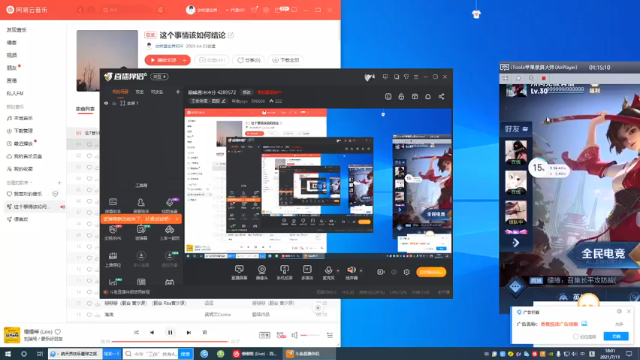Pause the song in NetEase player bar
The width and height of the screenshot is (640, 360).
click(x=170, y=333)
